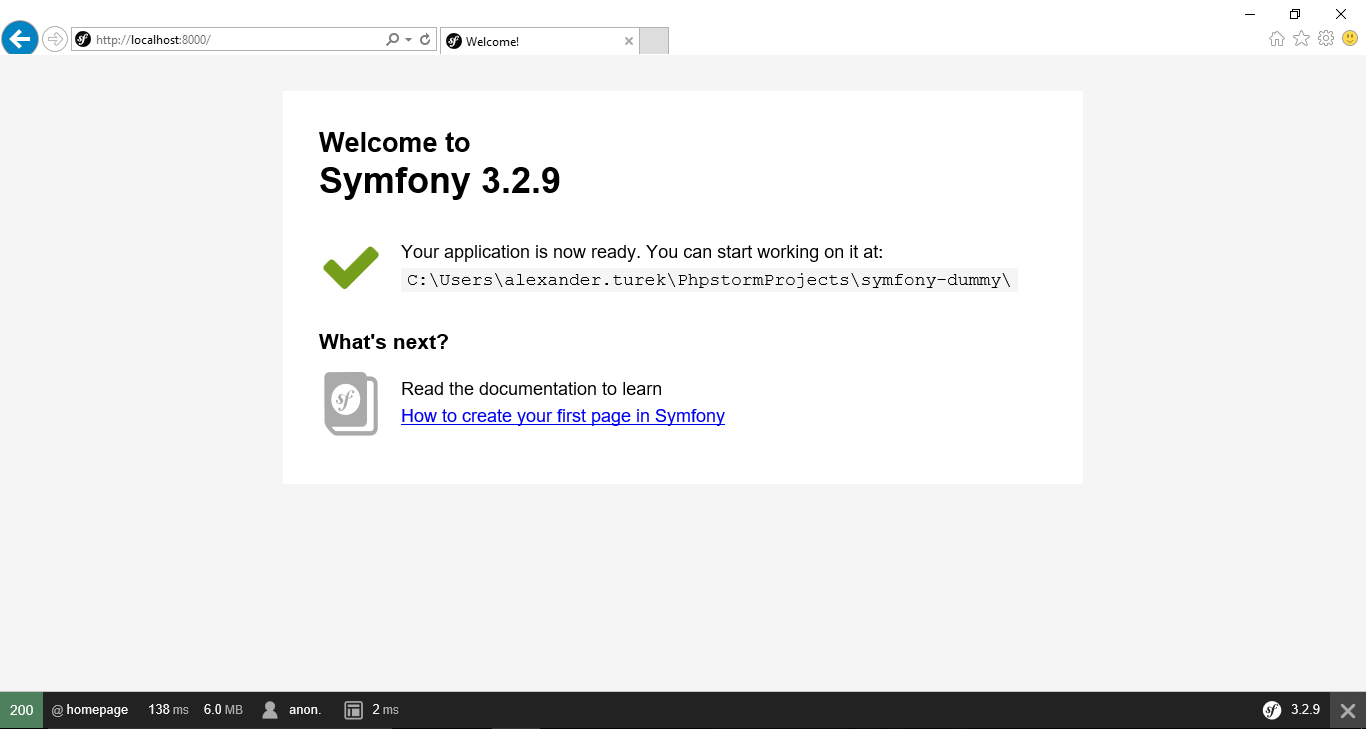Click the anon. user profile icon
This screenshot has height=729, width=1366.
(270, 710)
